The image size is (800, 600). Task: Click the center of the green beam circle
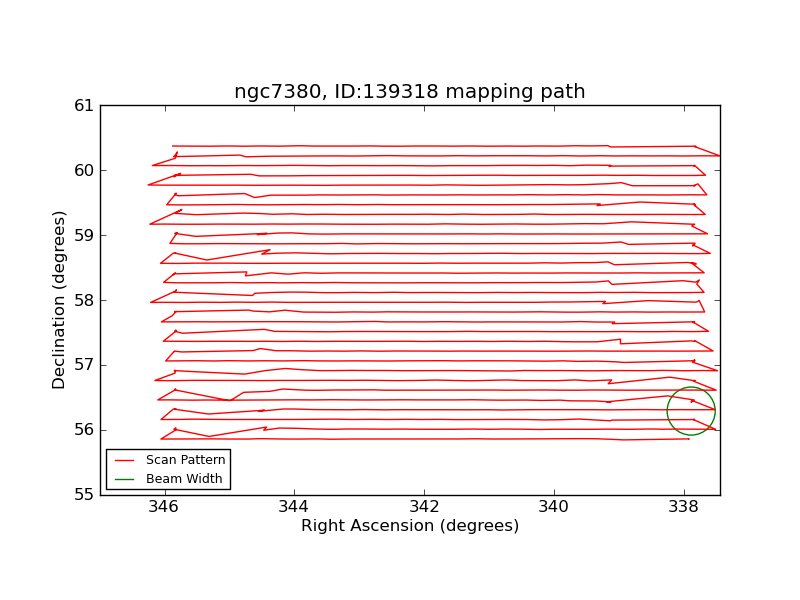[x=691, y=410]
